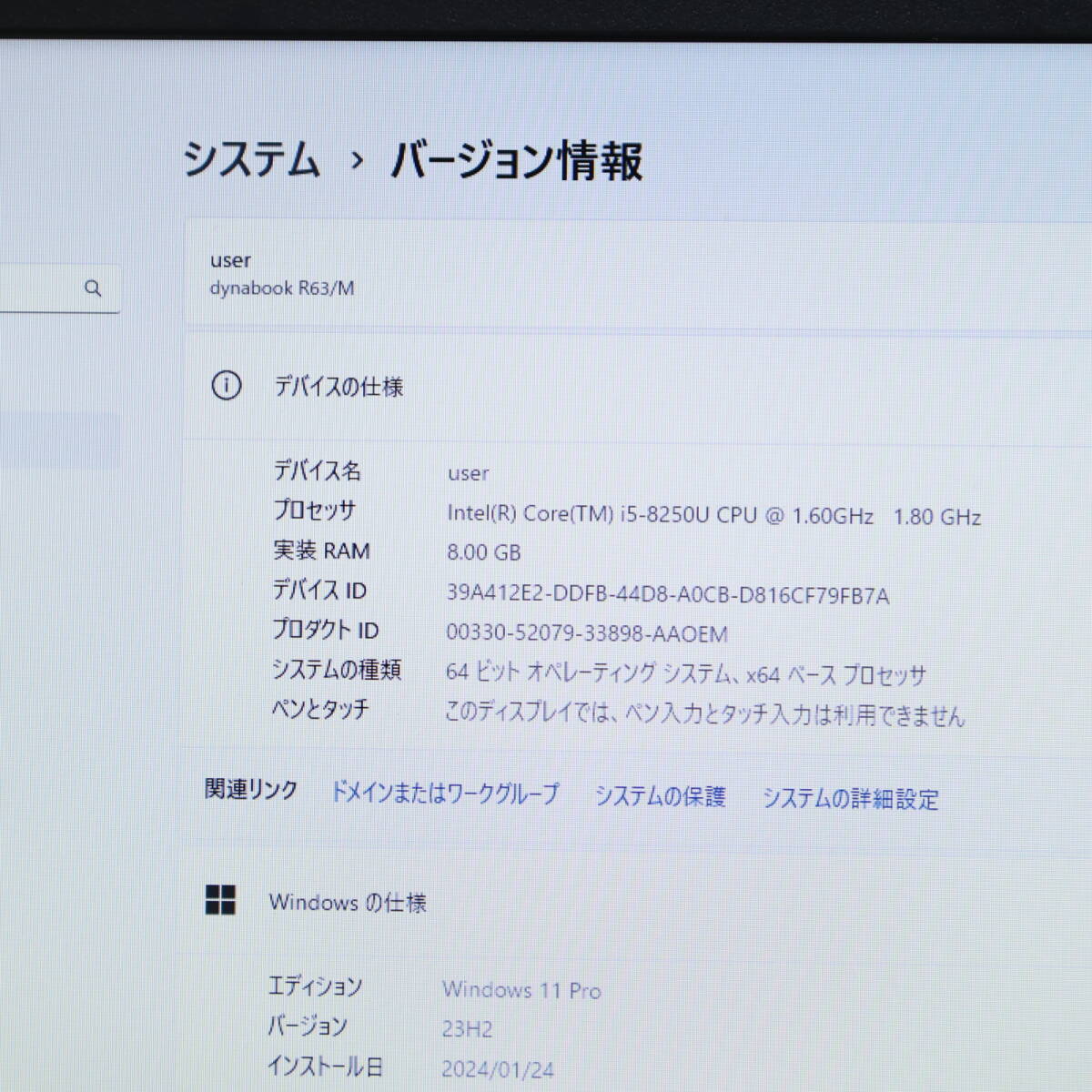This screenshot has height=1092, width=1092.
Task: Select the ペンとタッチ value text
Action: click(x=704, y=713)
